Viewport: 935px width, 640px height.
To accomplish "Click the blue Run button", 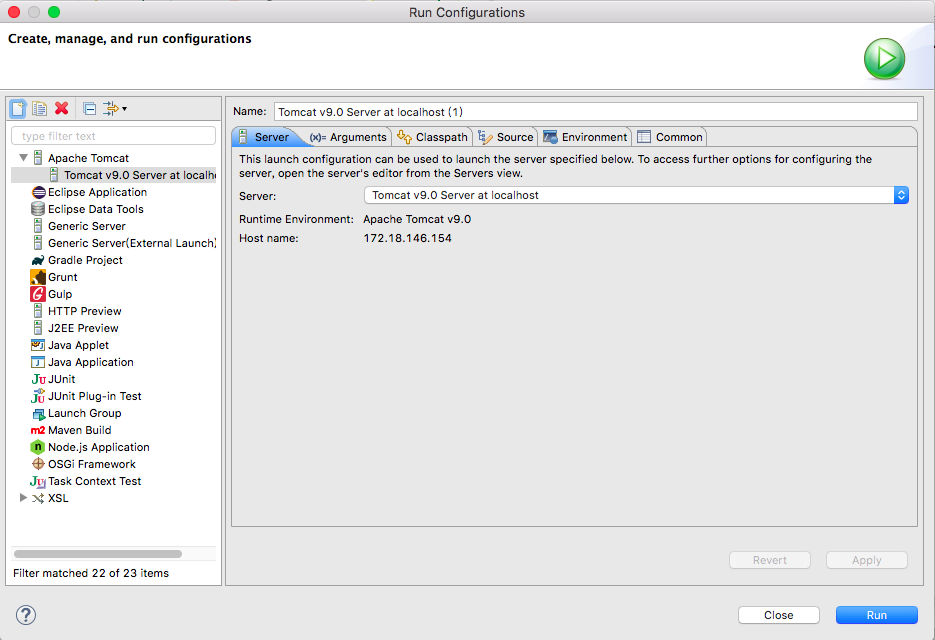I will (876, 615).
